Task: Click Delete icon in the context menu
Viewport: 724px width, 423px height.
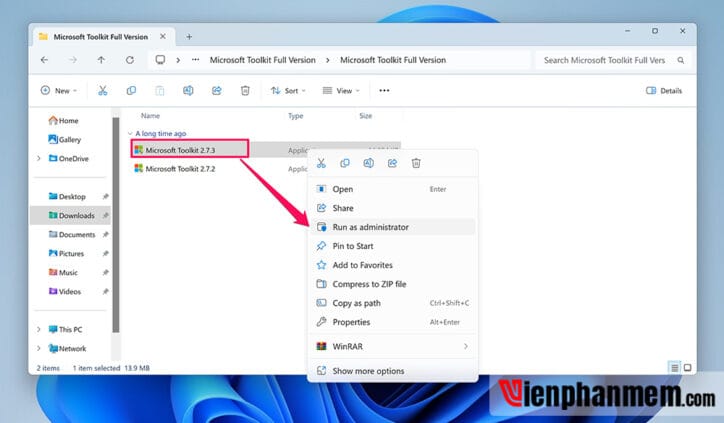Action: tap(416, 163)
